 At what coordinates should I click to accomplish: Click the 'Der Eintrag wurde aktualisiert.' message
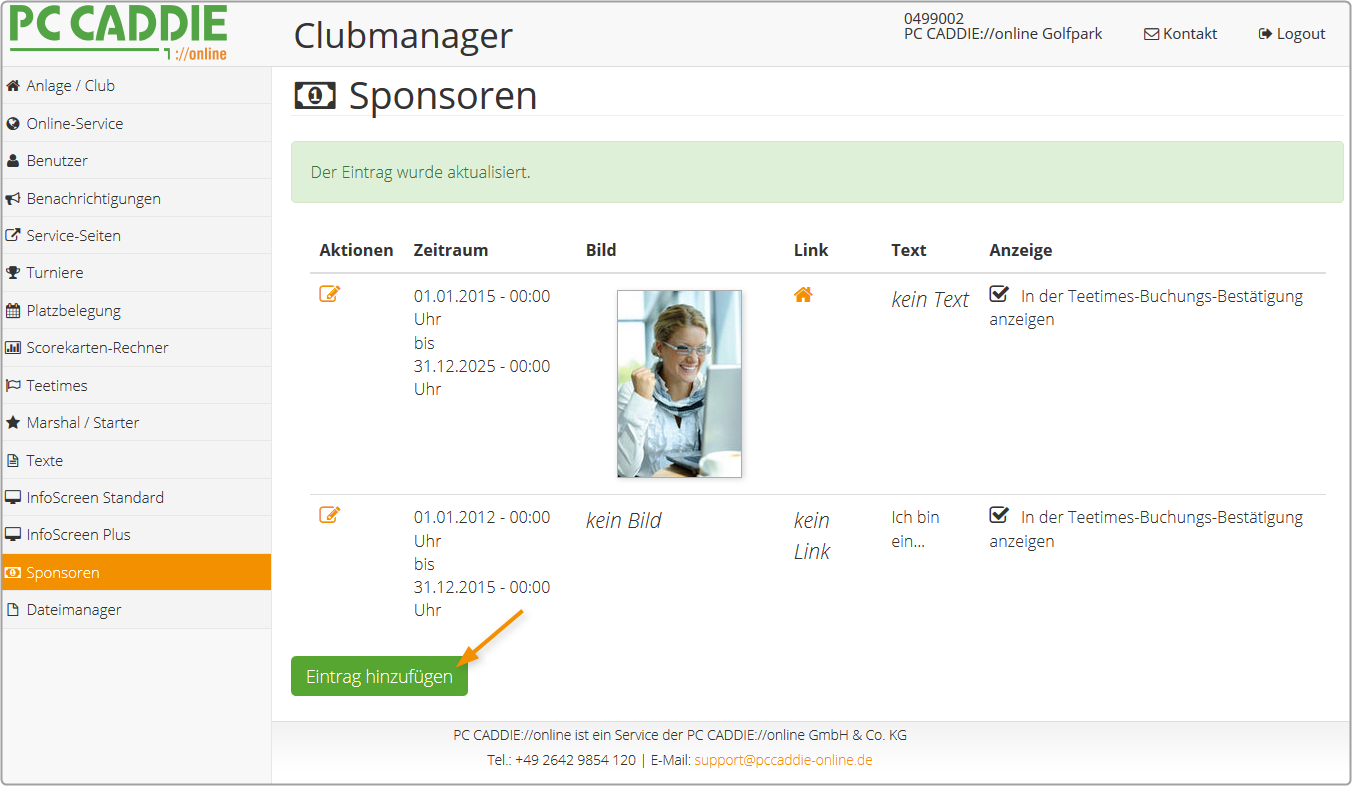coord(421,172)
